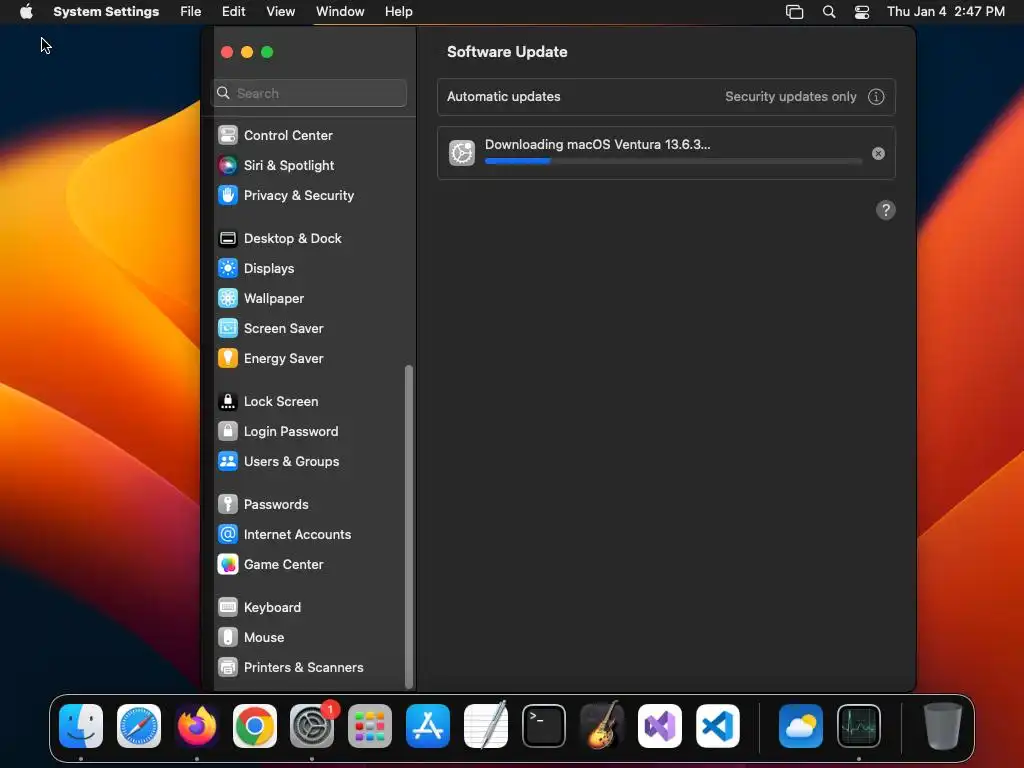1024x768 pixels.
Task: Open Spotlight search in menu bar
Action: tap(829, 12)
